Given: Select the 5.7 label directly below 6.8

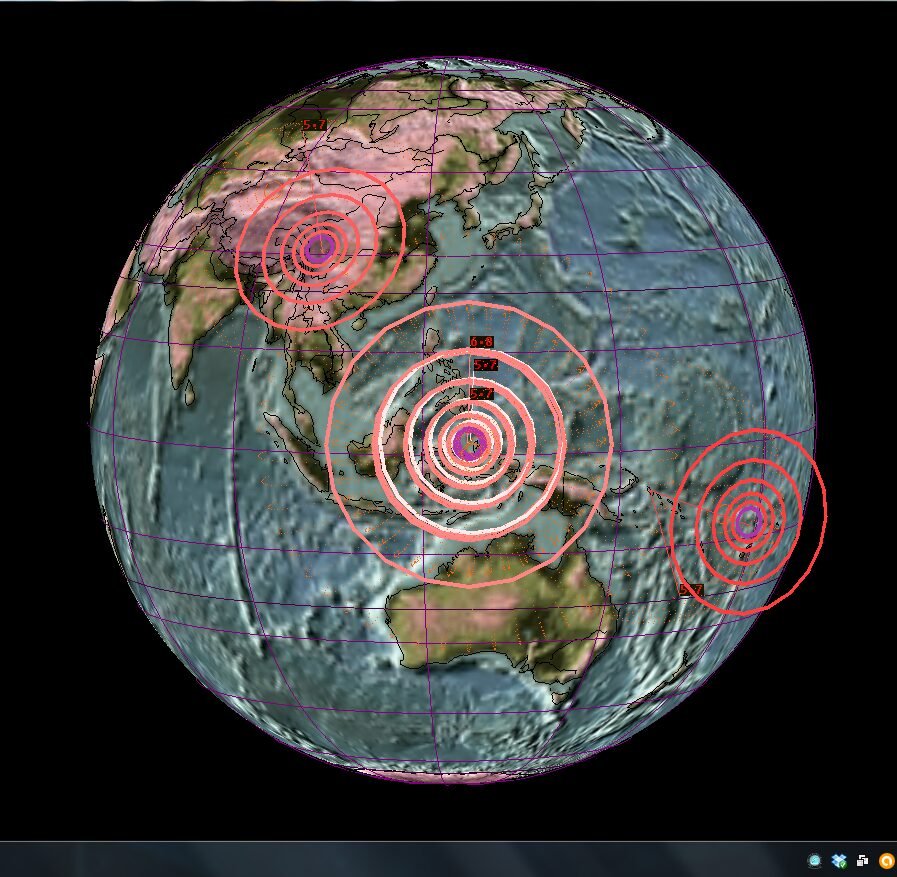Looking at the screenshot, I should (x=485, y=364).
